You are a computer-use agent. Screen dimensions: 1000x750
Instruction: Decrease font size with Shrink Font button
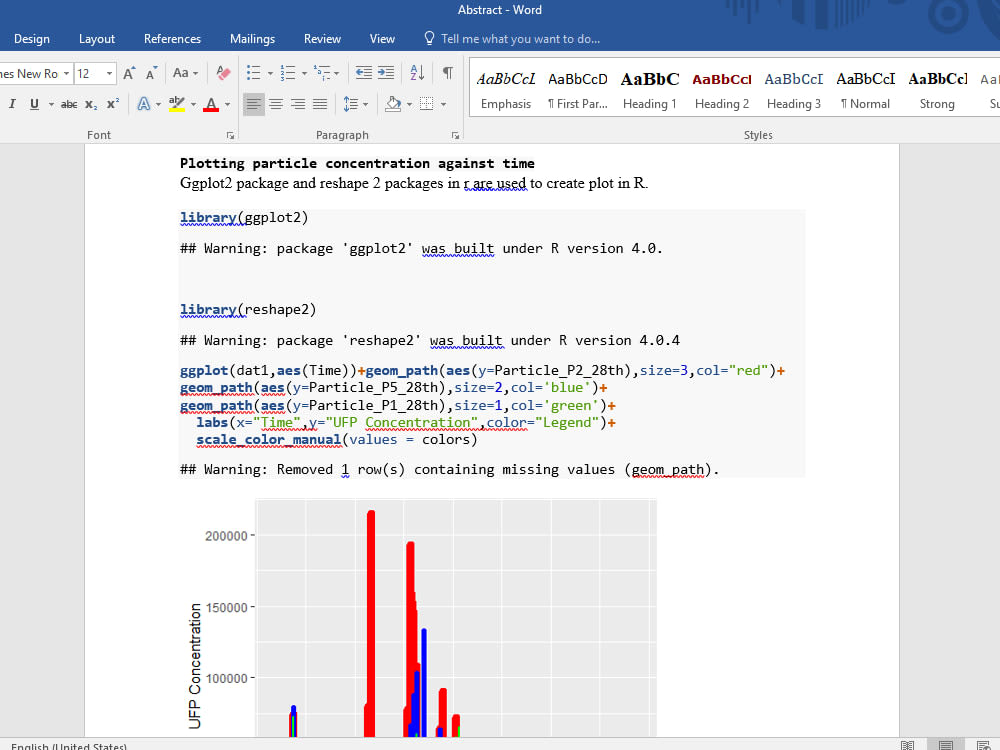tap(151, 73)
